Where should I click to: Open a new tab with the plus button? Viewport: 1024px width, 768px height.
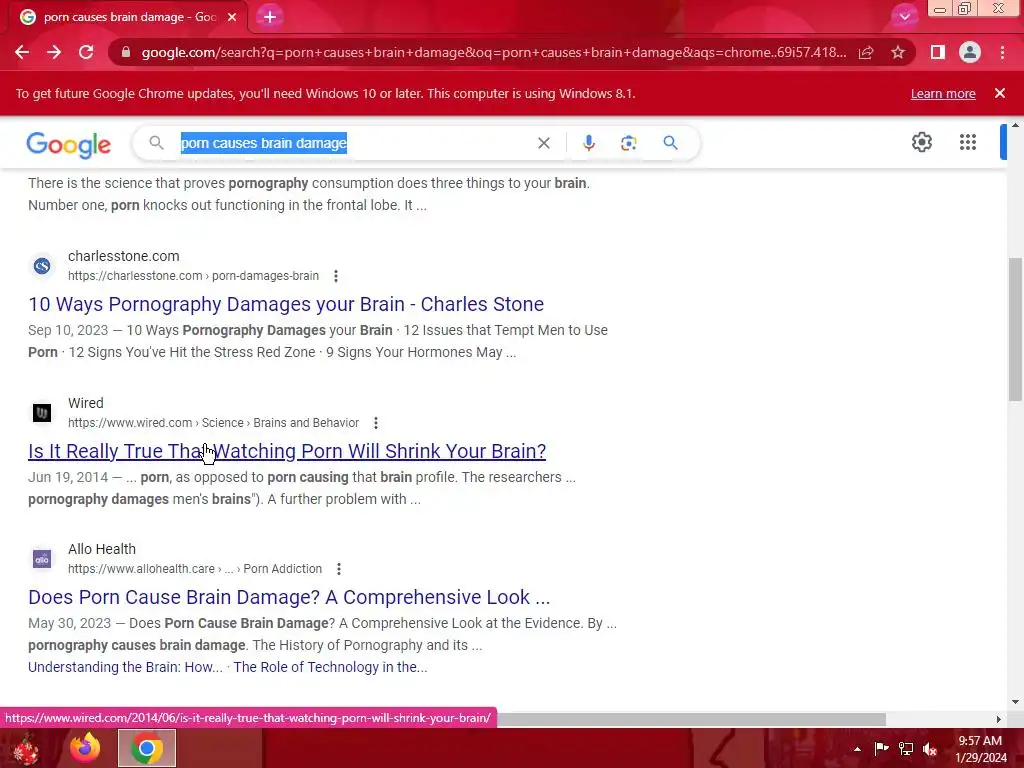[270, 17]
